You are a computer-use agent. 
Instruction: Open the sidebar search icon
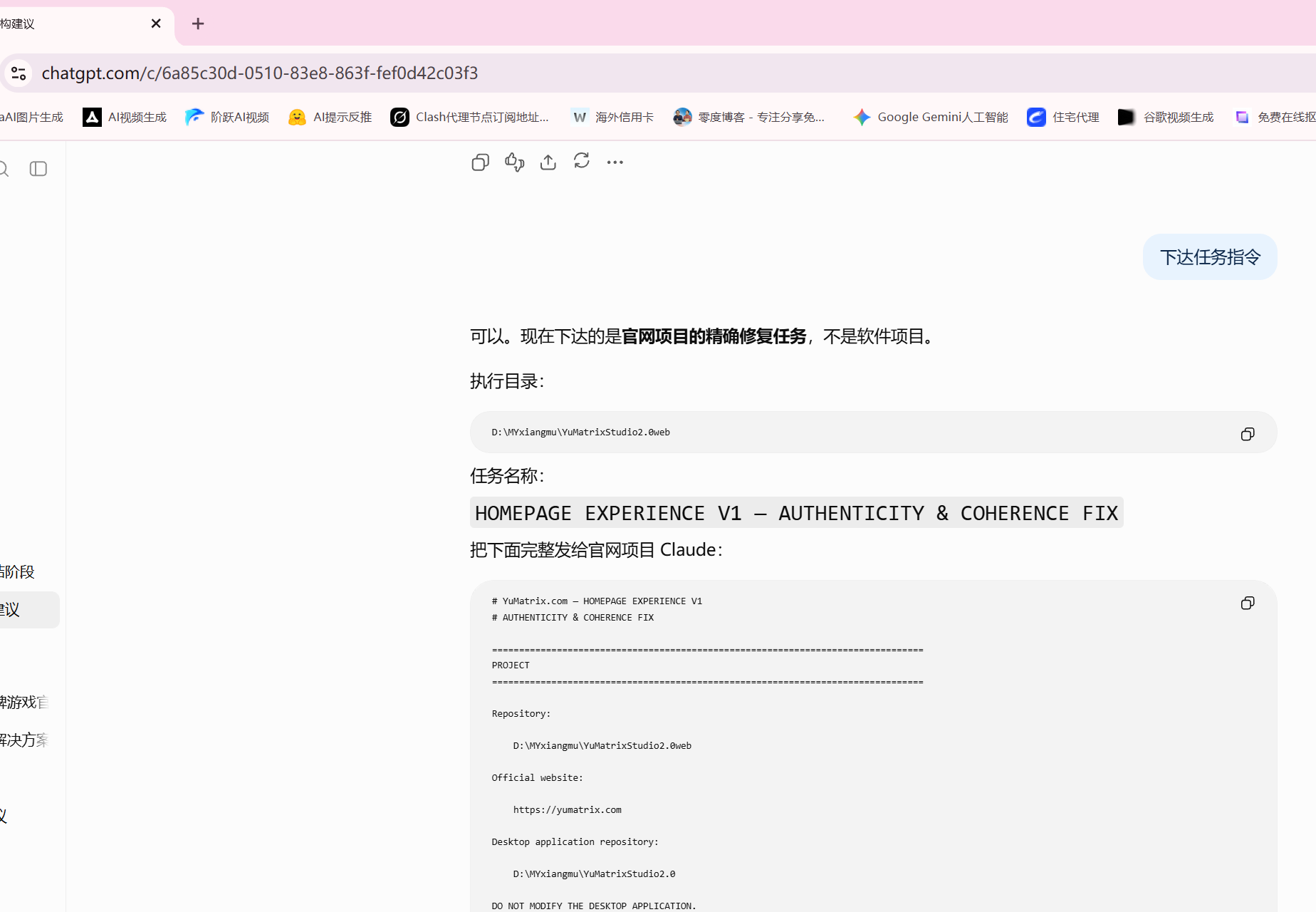click(3, 169)
